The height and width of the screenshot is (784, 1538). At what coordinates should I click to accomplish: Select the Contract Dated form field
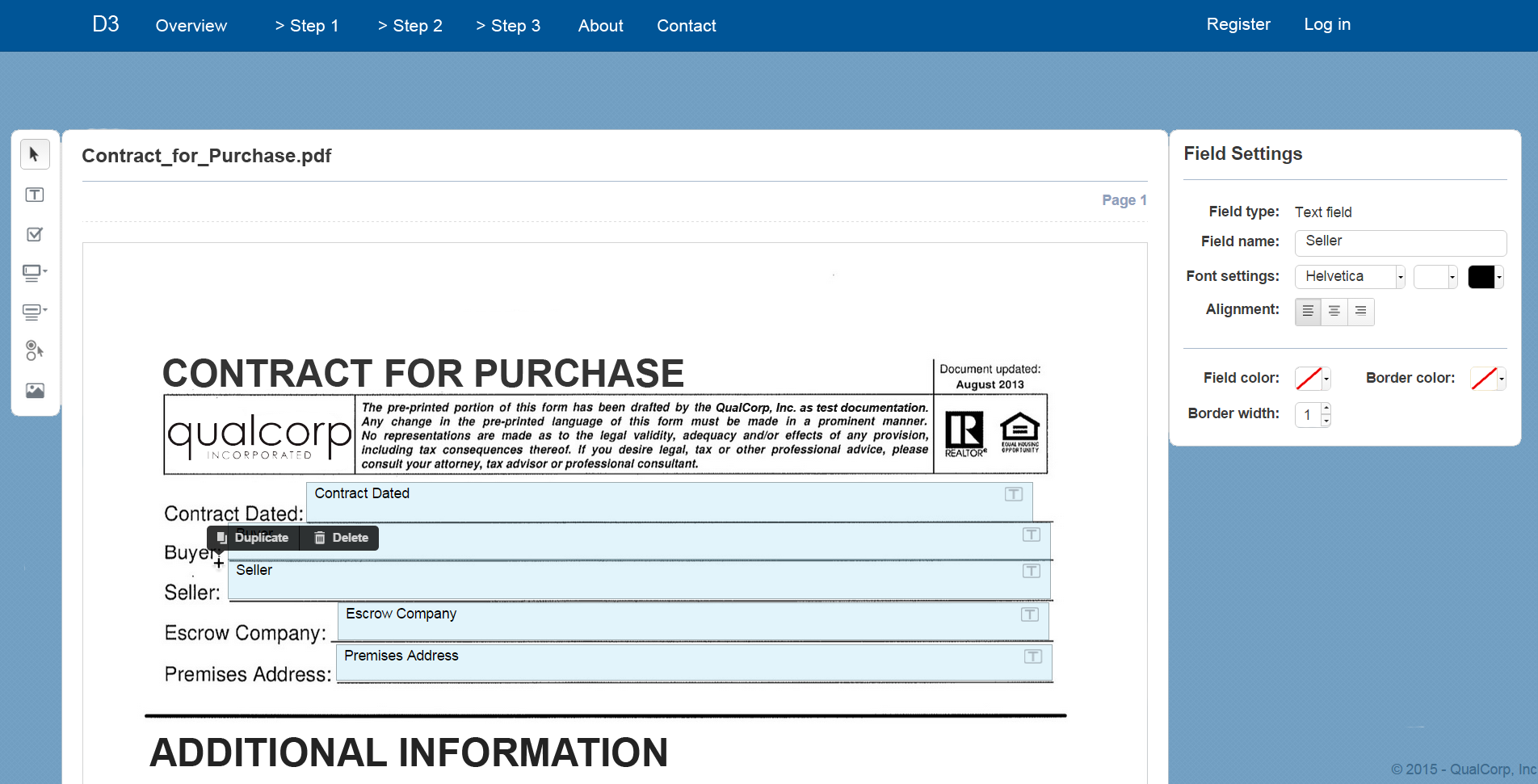click(670, 502)
